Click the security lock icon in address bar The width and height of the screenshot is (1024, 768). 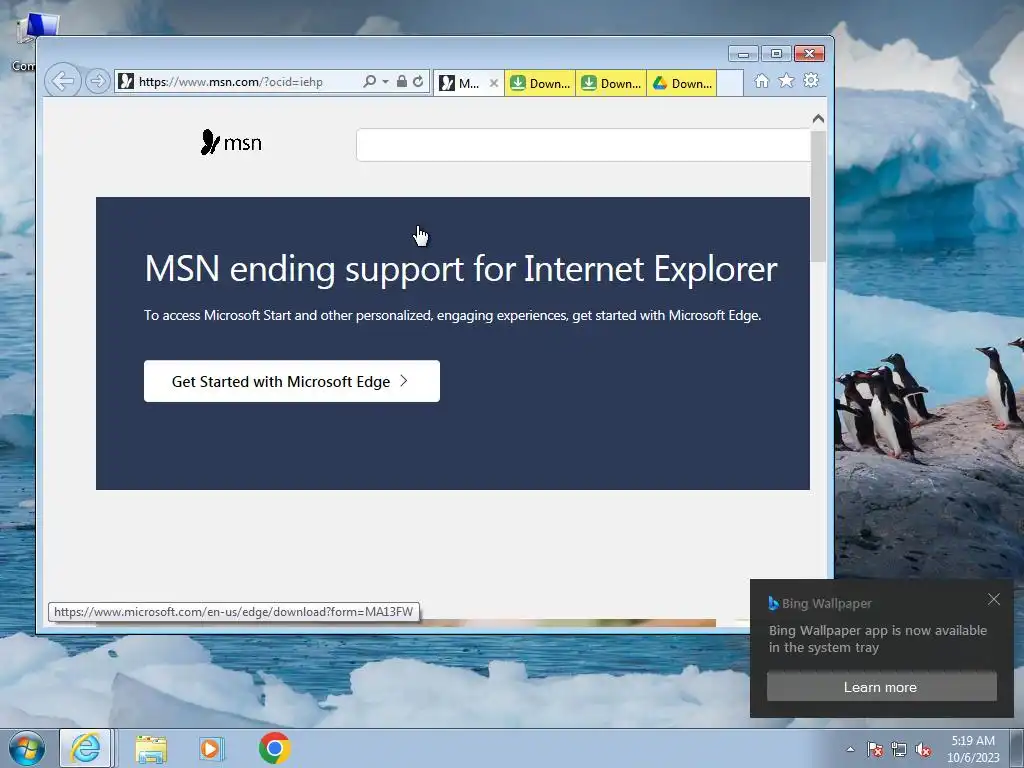click(x=402, y=82)
